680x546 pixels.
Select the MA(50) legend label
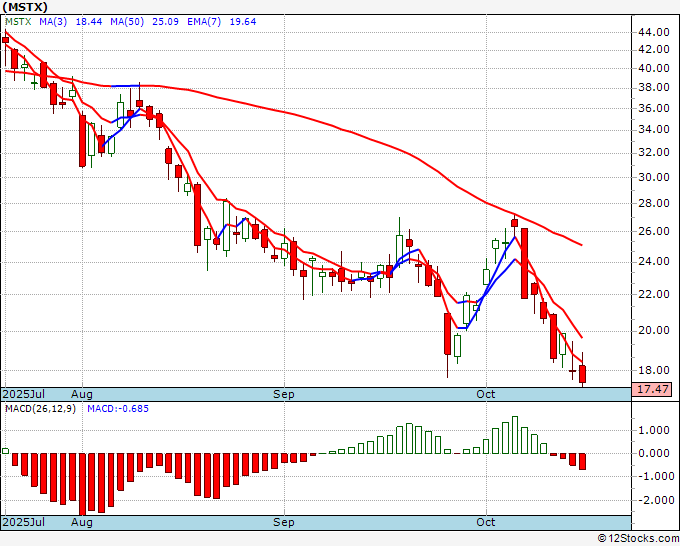pyautogui.click(x=127, y=22)
